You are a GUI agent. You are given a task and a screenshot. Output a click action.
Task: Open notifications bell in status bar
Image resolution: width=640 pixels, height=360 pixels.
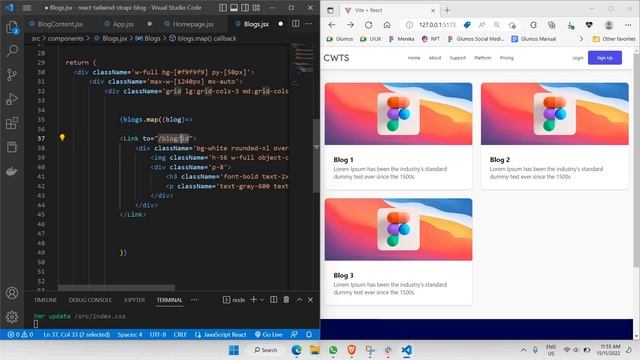pyautogui.click(x=309, y=334)
